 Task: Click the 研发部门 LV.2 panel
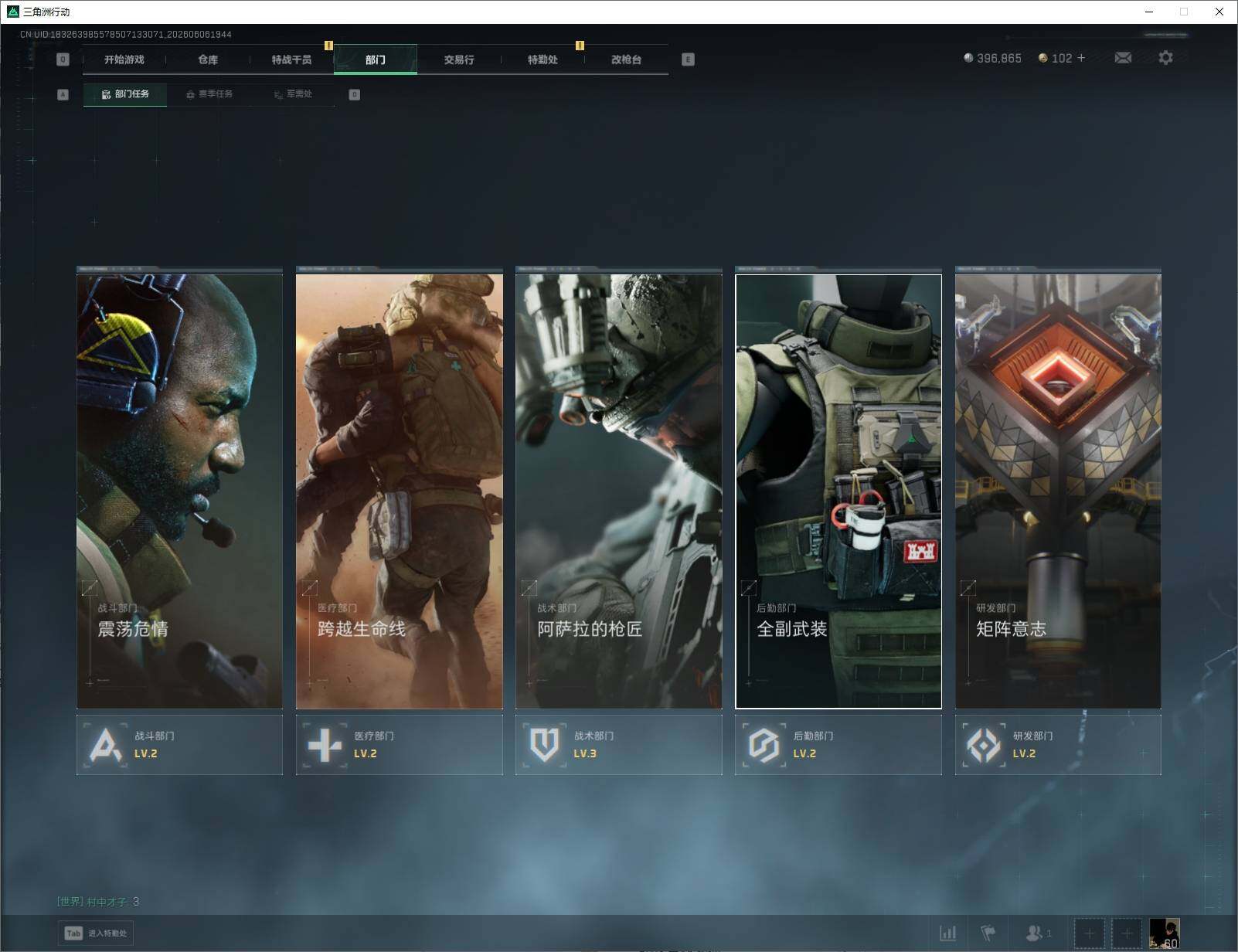click(x=1058, y=745)
